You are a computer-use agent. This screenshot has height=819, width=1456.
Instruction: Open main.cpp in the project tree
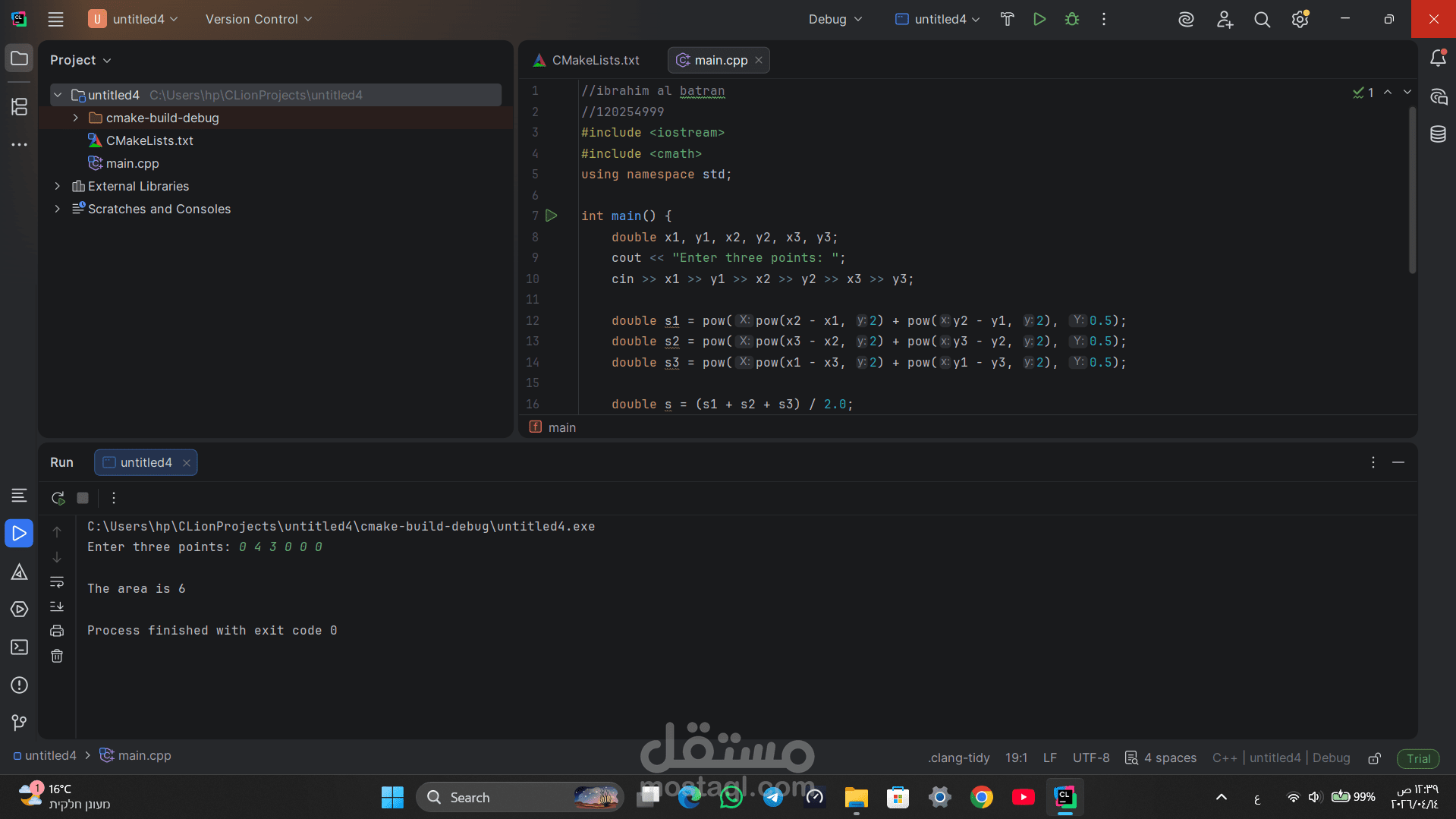pyautogui.click(x=132, y=163)
